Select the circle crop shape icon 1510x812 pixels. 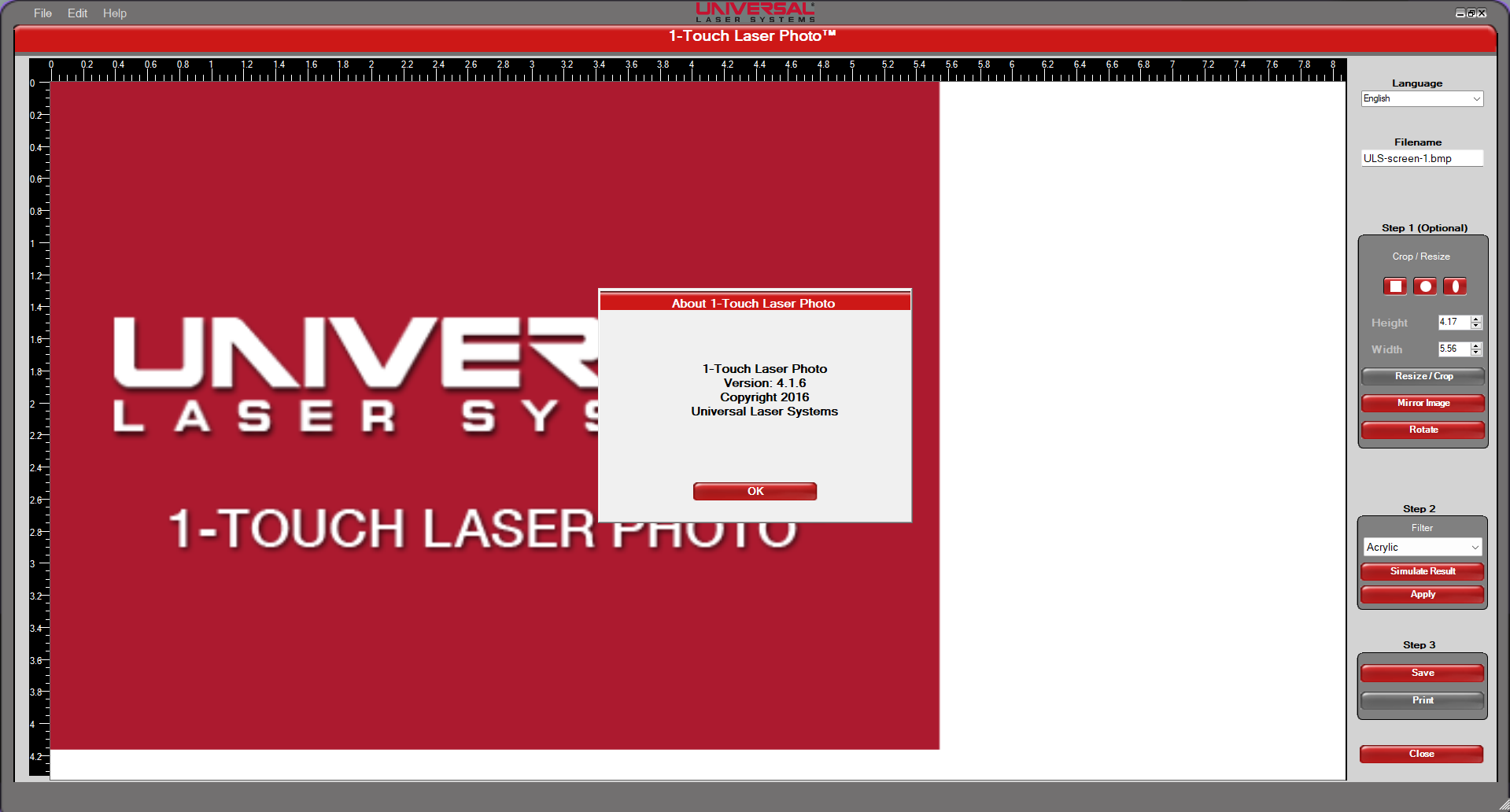(x=1425, y=286)
